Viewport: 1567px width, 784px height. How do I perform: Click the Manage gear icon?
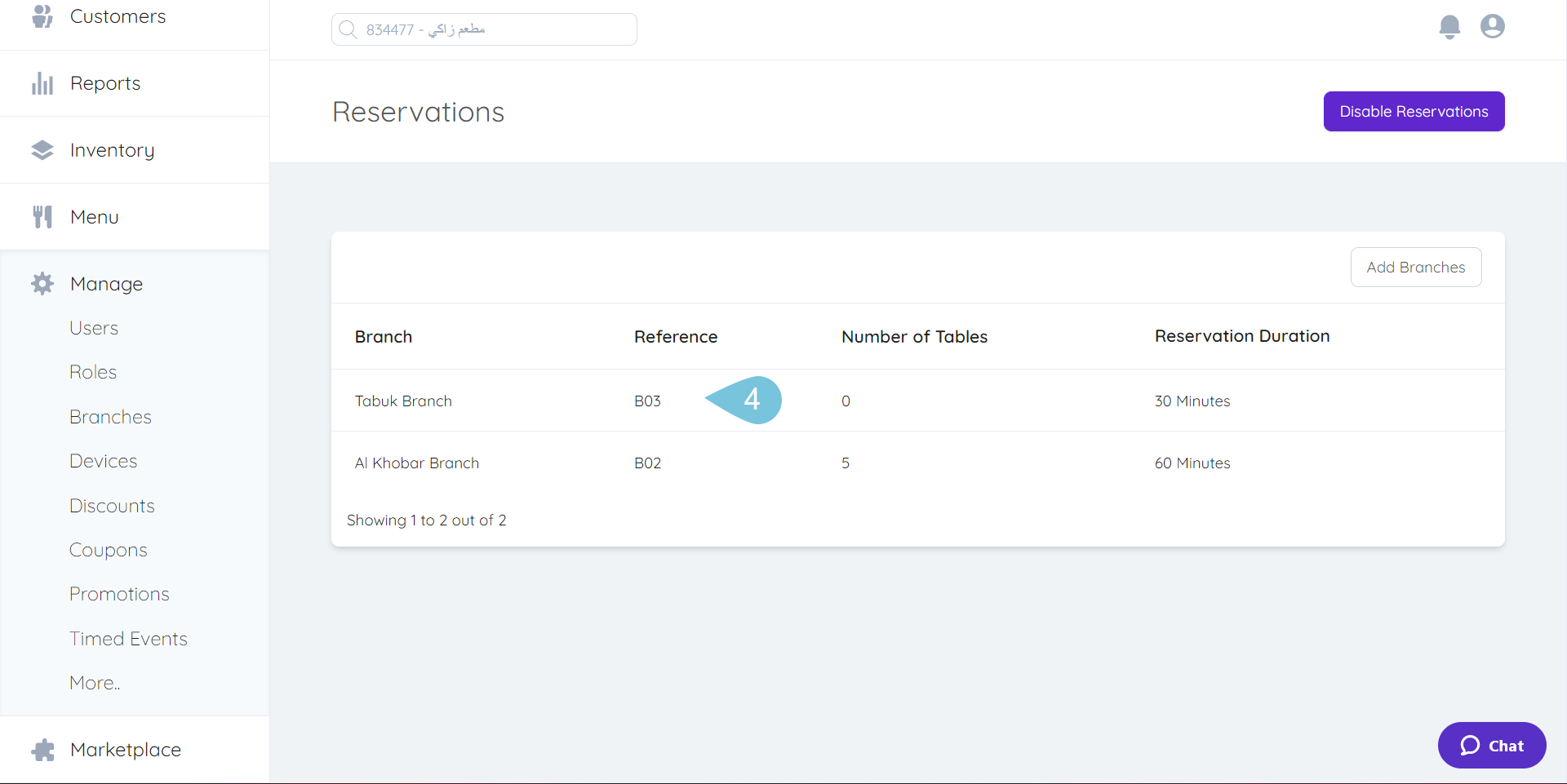pos(42,284)
